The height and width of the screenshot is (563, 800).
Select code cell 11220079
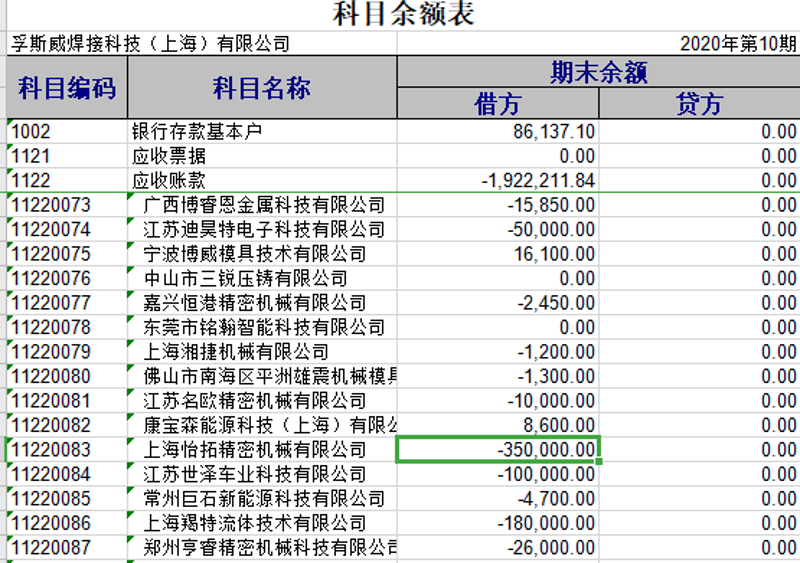coord(67,352)
